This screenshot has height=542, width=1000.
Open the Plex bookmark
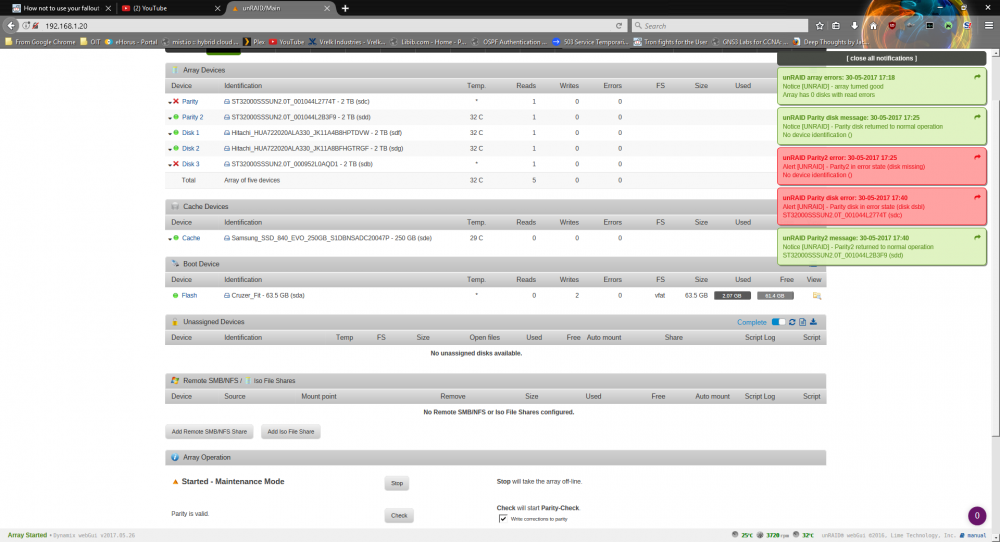click(x=253, y=41)
